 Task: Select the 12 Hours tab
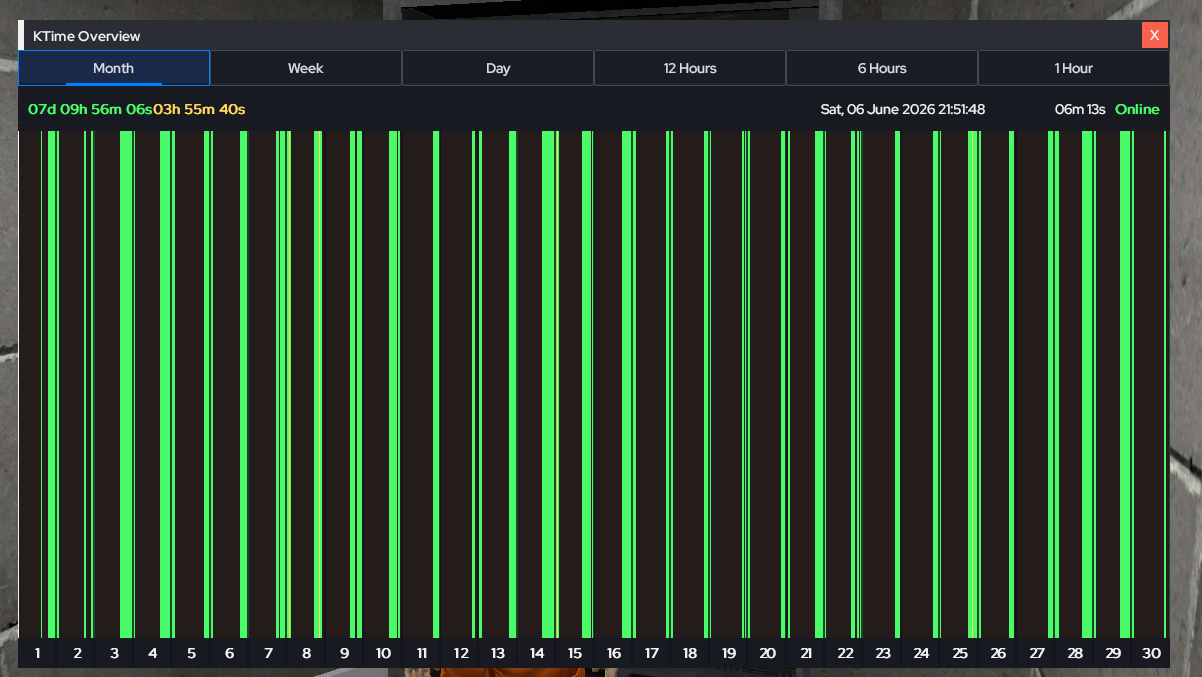[x=690, y=68]
